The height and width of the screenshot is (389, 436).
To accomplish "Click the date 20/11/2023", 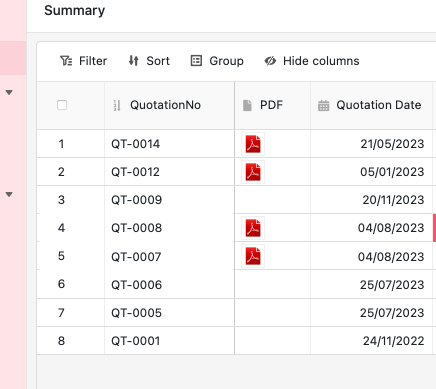I will pyautogui.click(x=393, y=200).
